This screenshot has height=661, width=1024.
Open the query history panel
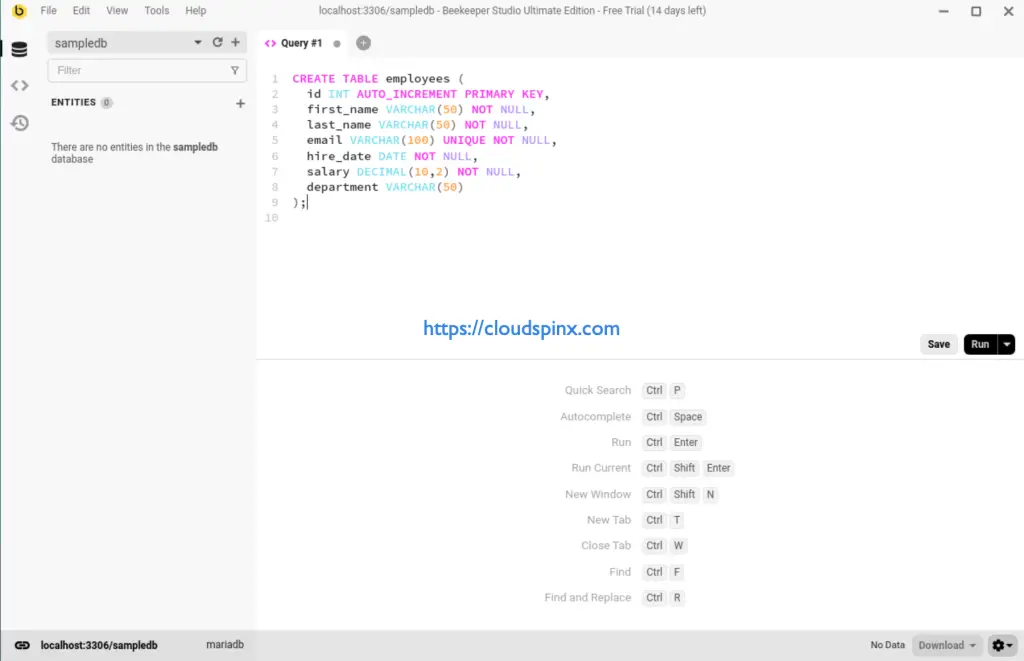(19, 122)
